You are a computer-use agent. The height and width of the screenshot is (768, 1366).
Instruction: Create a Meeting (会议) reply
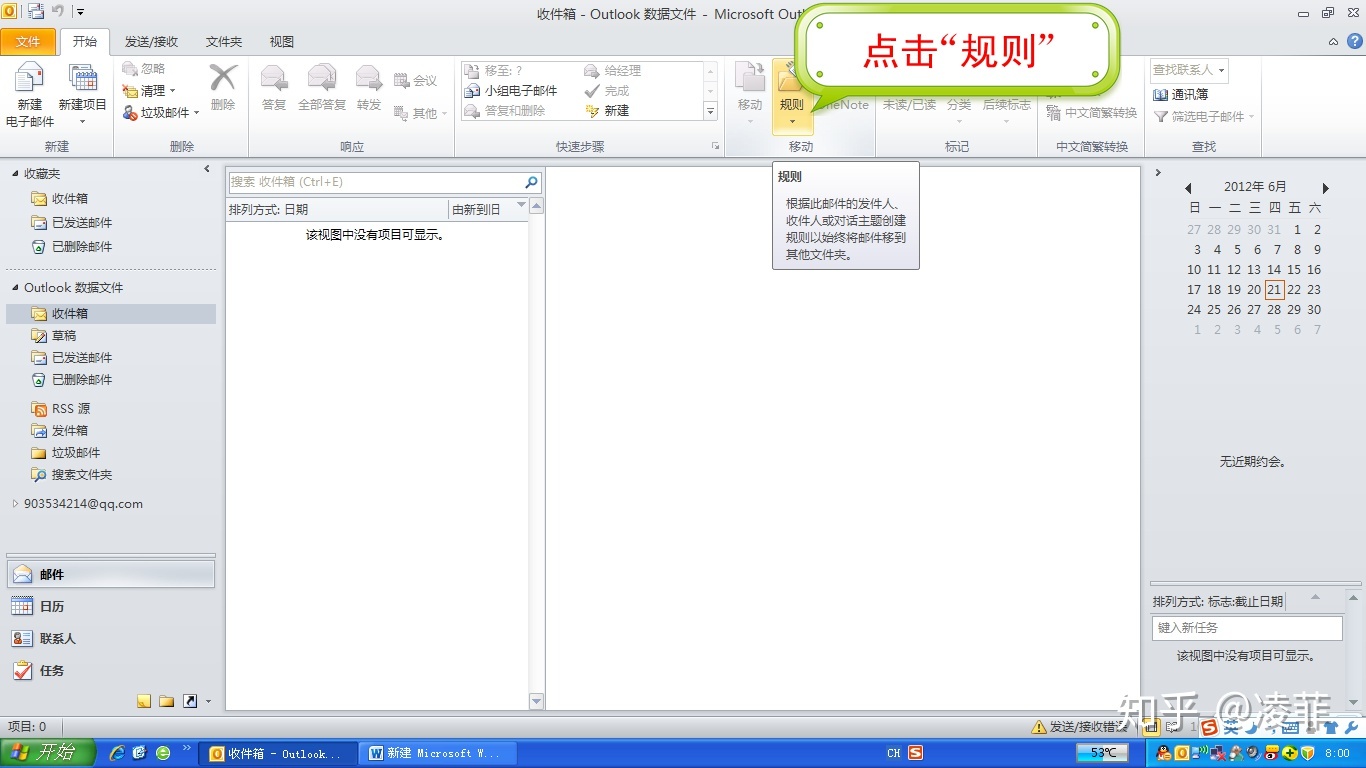[419, 80]
